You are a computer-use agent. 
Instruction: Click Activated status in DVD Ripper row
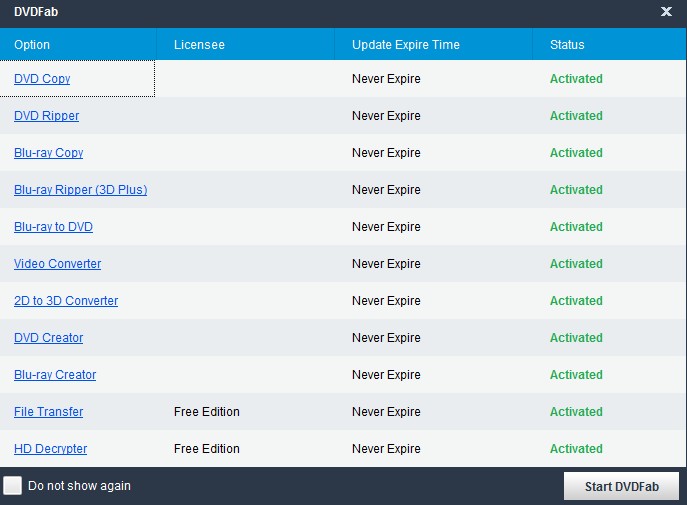[576, 116]
